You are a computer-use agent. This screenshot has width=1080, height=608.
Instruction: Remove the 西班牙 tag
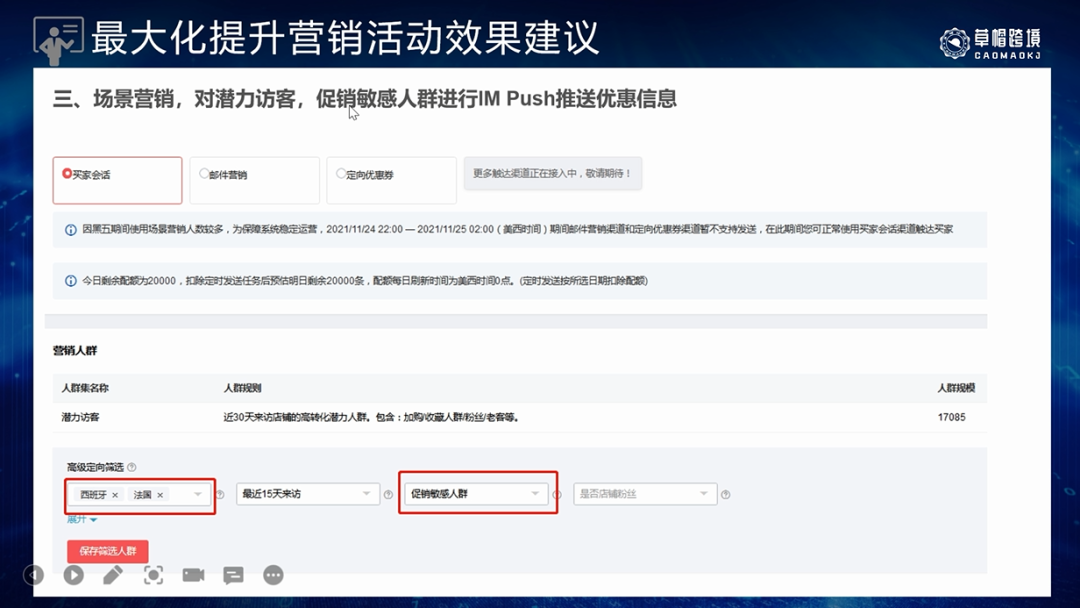(115, 495)
